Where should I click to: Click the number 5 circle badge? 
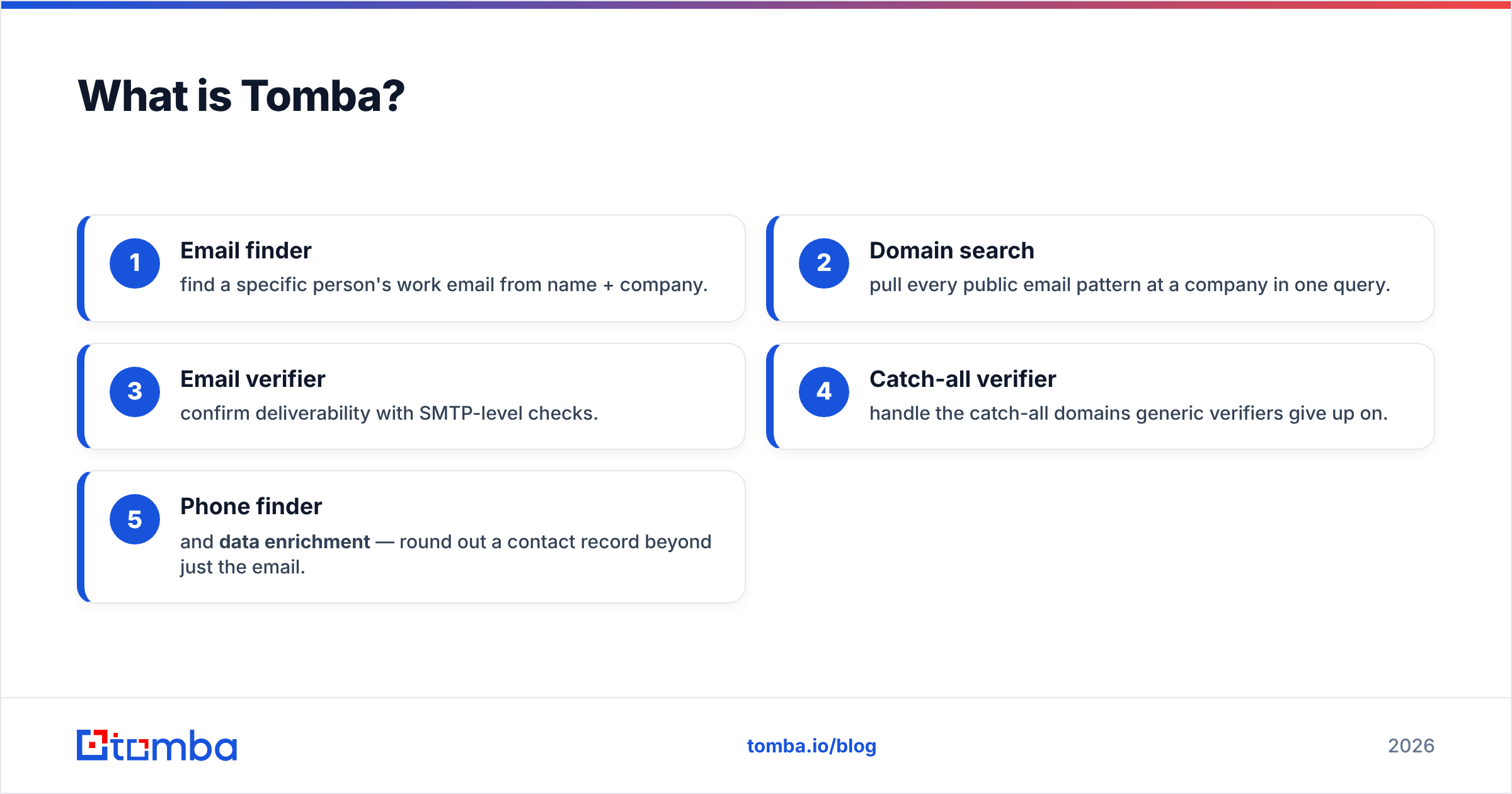pyautogui.click(x=135, y=519)
